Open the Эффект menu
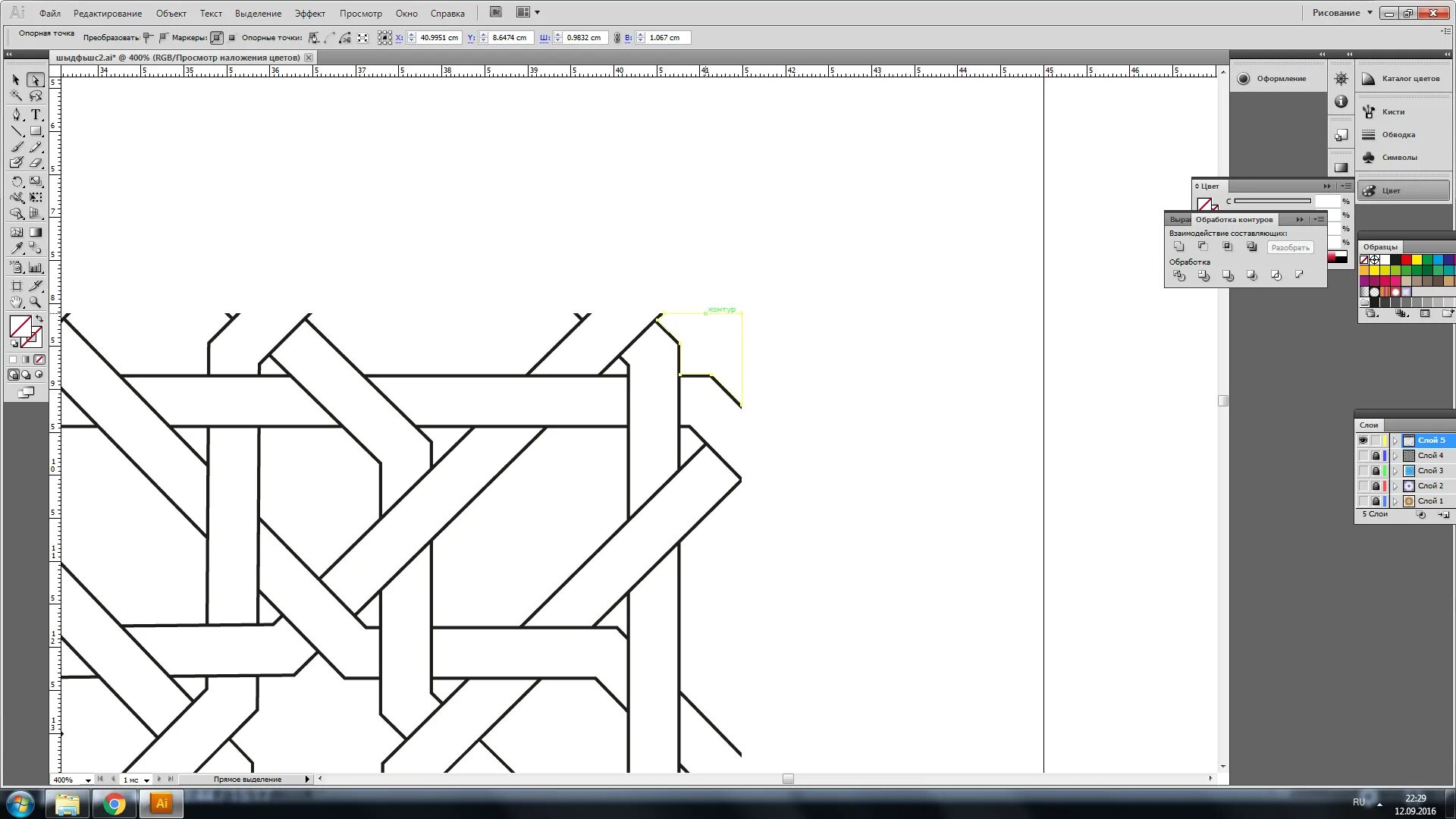Image resolution: width=1456 pixels, height=819 pixels. coord(309,14)
